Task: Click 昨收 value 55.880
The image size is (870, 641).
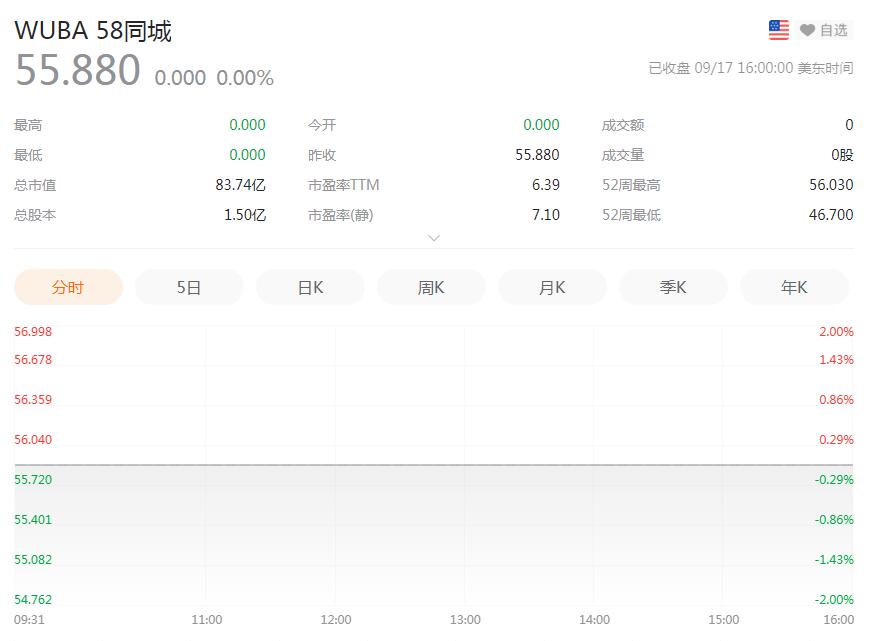Action: tap(537, 155)
